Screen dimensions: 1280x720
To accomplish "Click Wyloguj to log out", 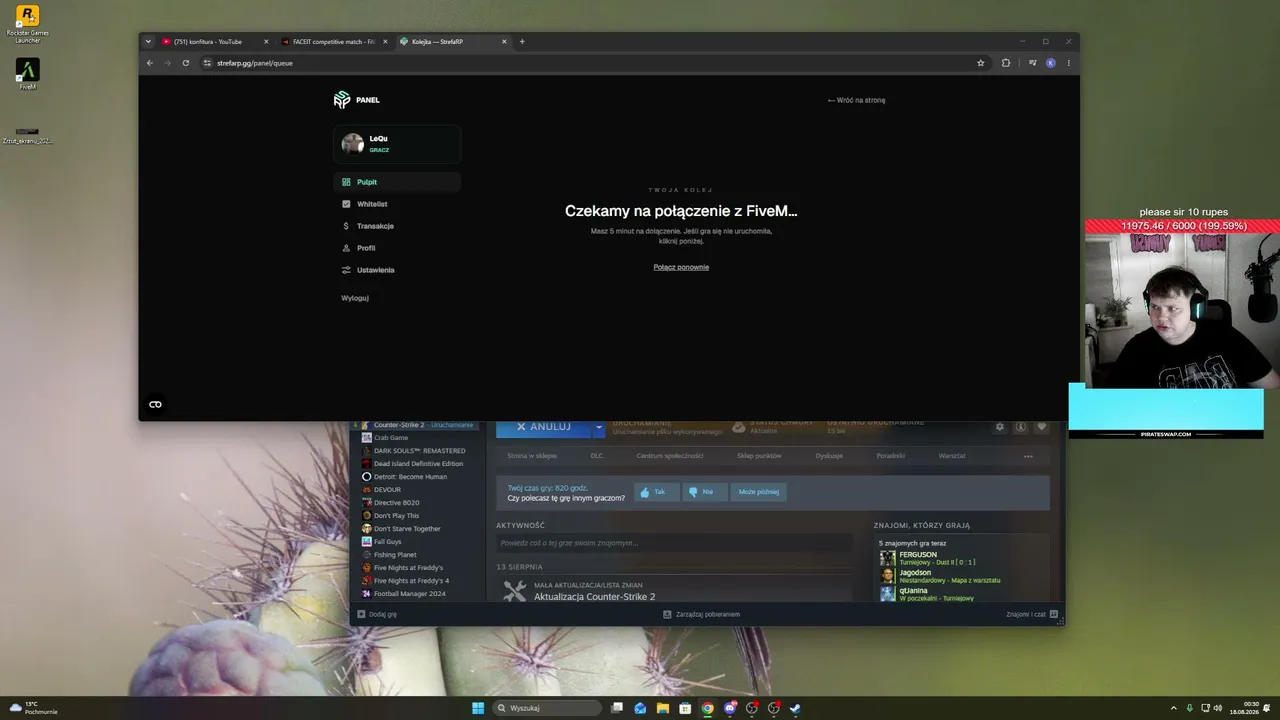I will pyautogui.click(x=355, y=298).
